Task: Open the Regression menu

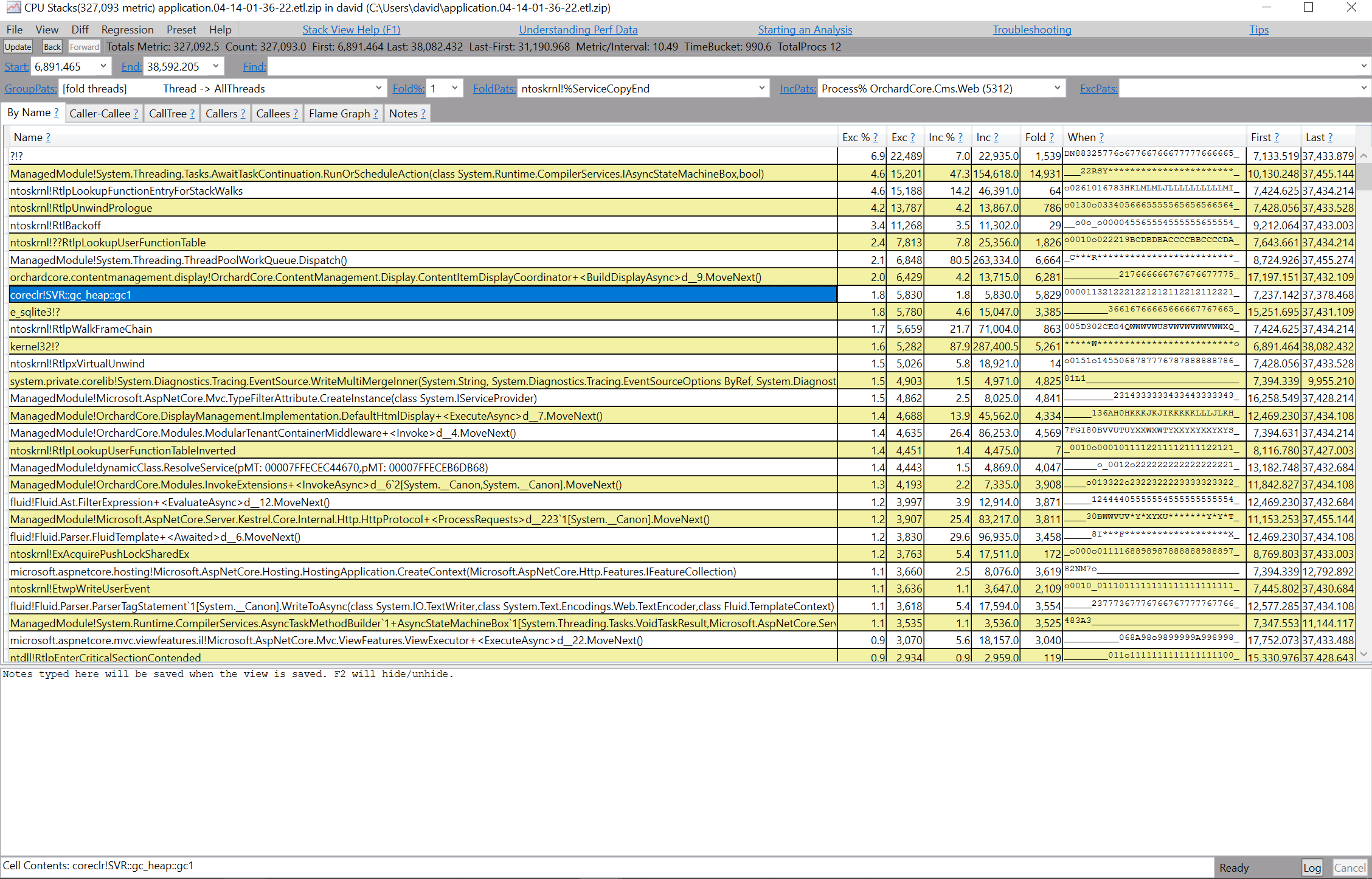Action: coord(127,30)
